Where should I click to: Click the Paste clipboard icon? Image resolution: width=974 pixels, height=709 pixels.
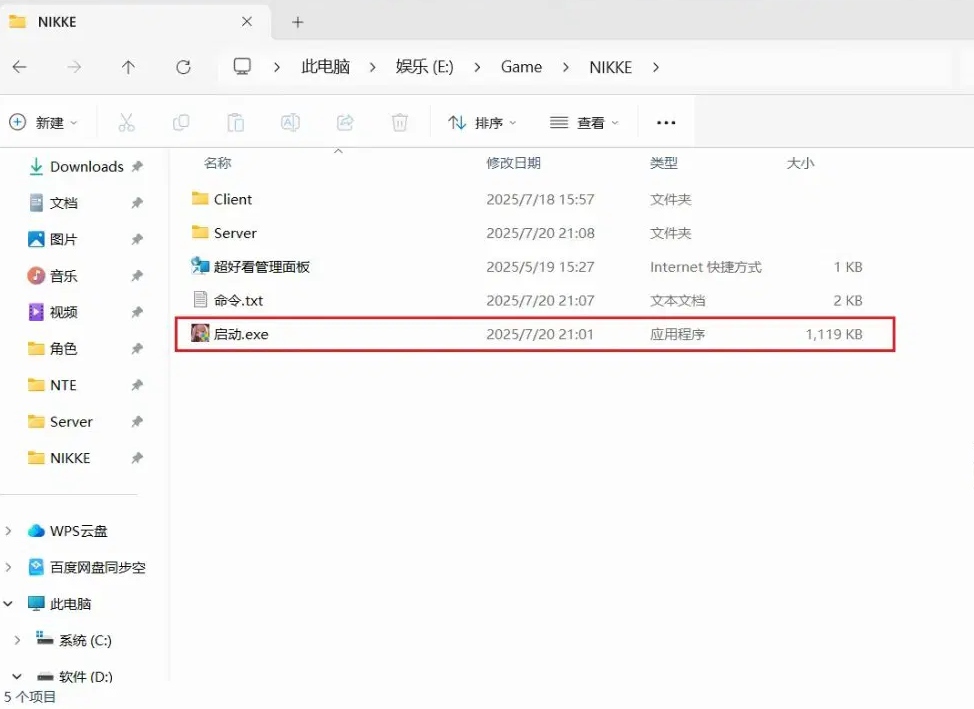235,122
